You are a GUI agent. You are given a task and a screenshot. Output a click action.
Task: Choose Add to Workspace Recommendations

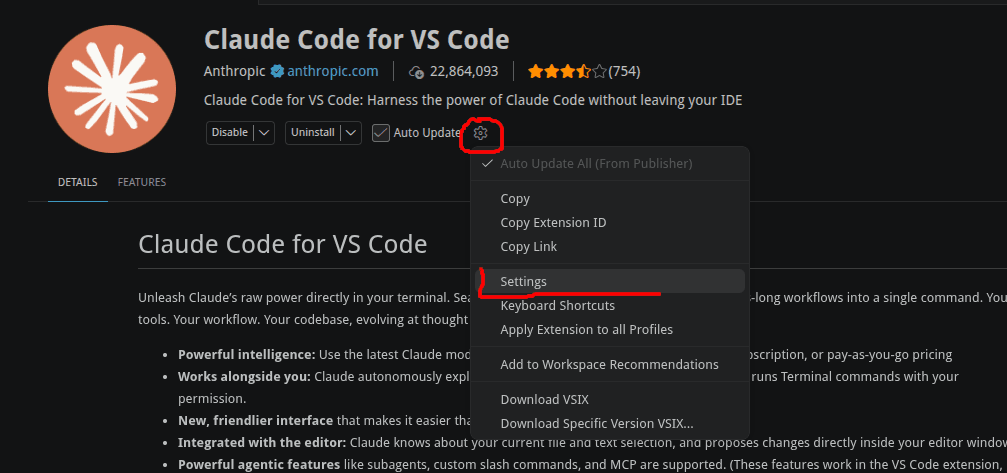[610, 365]
